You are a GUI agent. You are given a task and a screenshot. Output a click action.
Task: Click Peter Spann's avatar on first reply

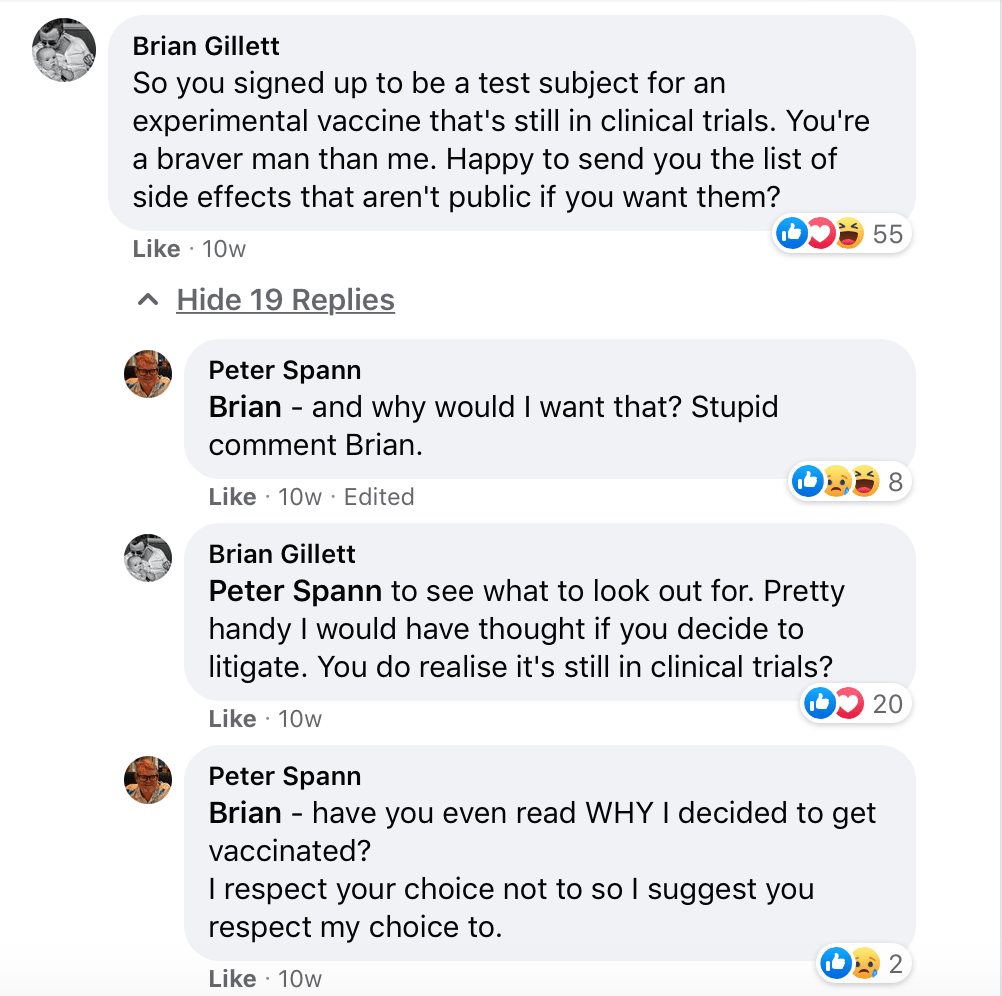click(x=147, y=374)
